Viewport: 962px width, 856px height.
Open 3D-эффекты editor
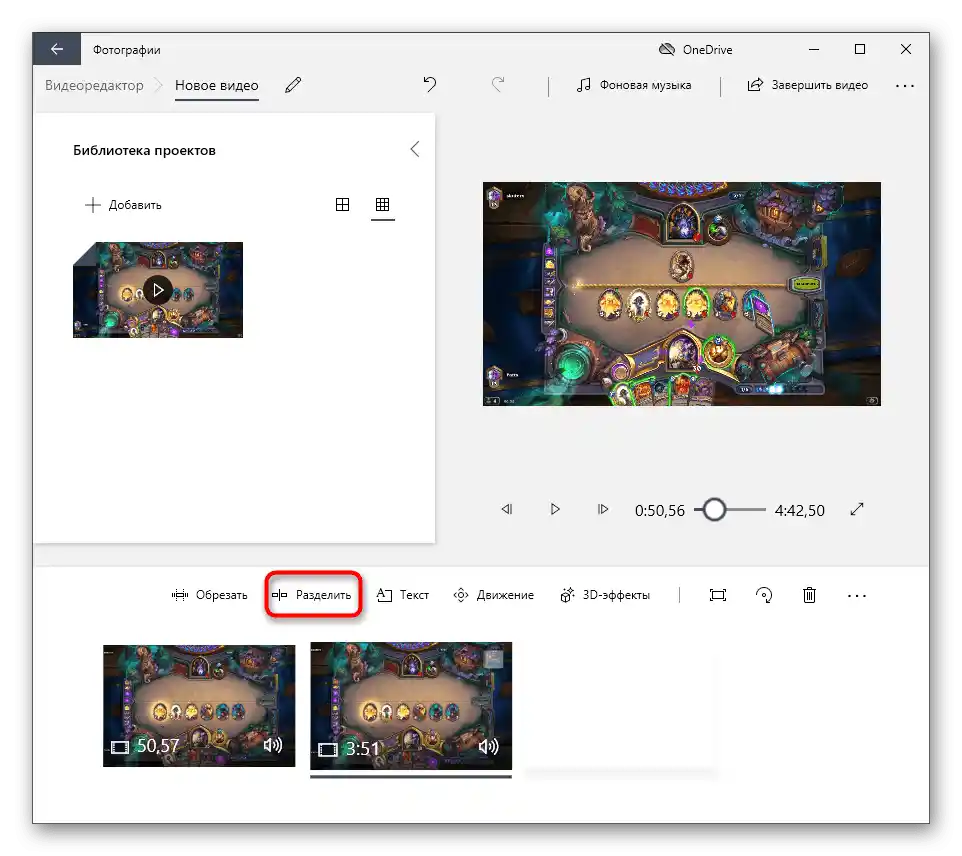coord(605,595)
